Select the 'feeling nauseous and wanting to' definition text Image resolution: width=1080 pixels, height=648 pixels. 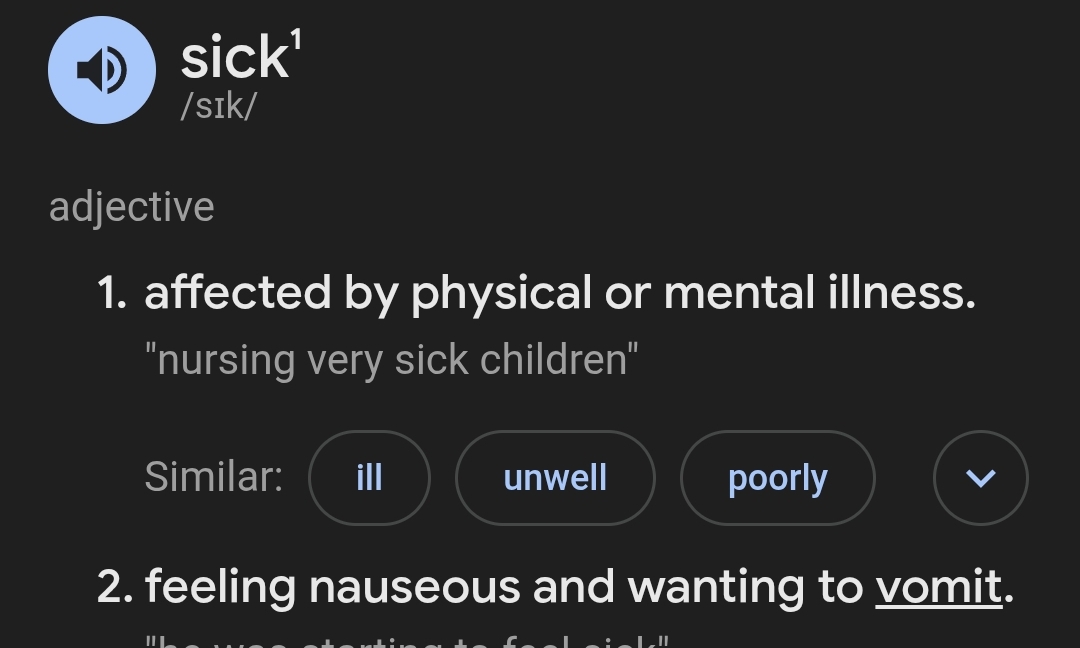(x=503, y=587)
